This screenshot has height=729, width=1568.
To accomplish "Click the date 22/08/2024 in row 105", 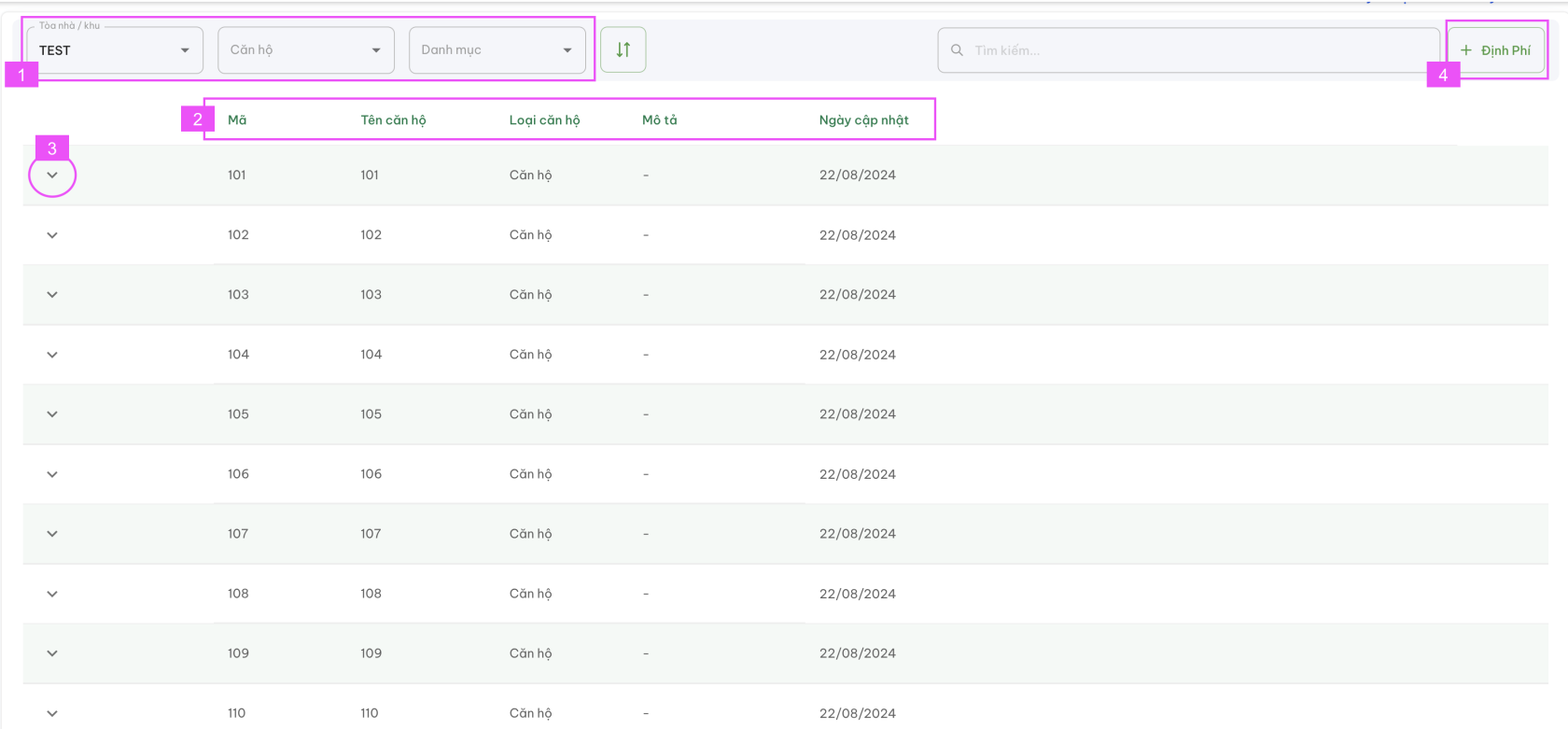I will coord(857,414).
